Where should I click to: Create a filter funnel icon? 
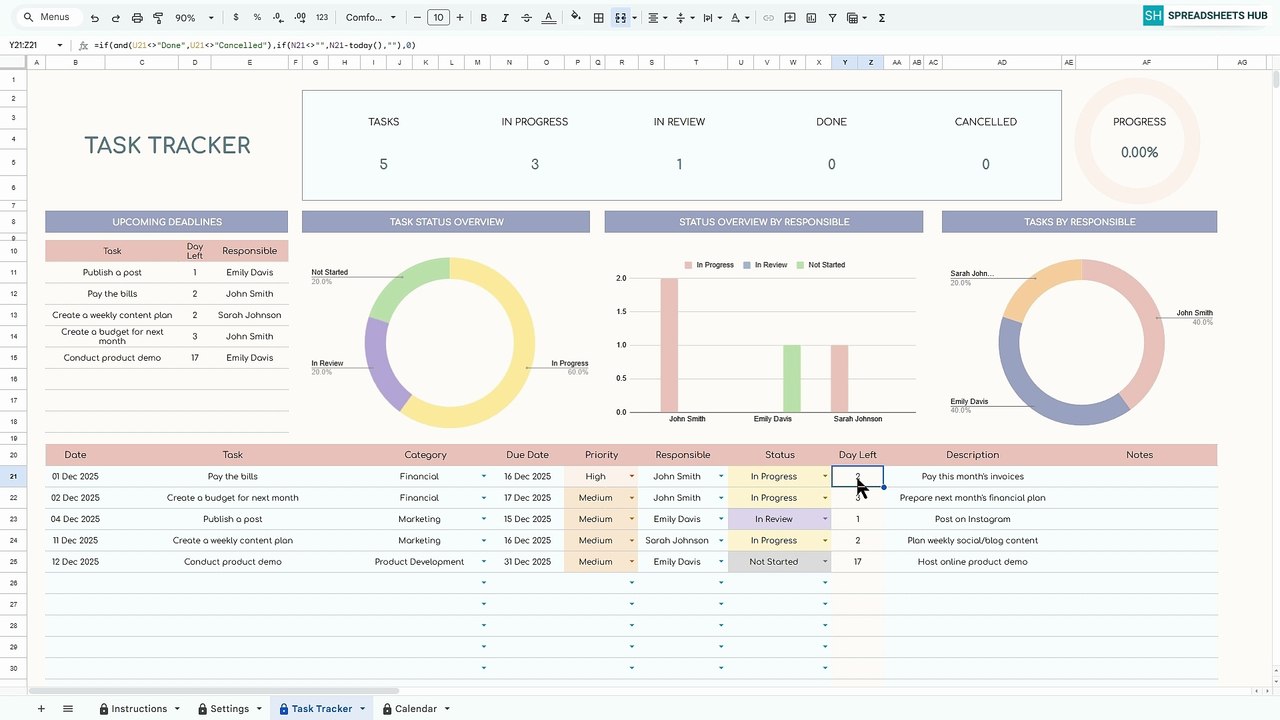pos(832,18)
